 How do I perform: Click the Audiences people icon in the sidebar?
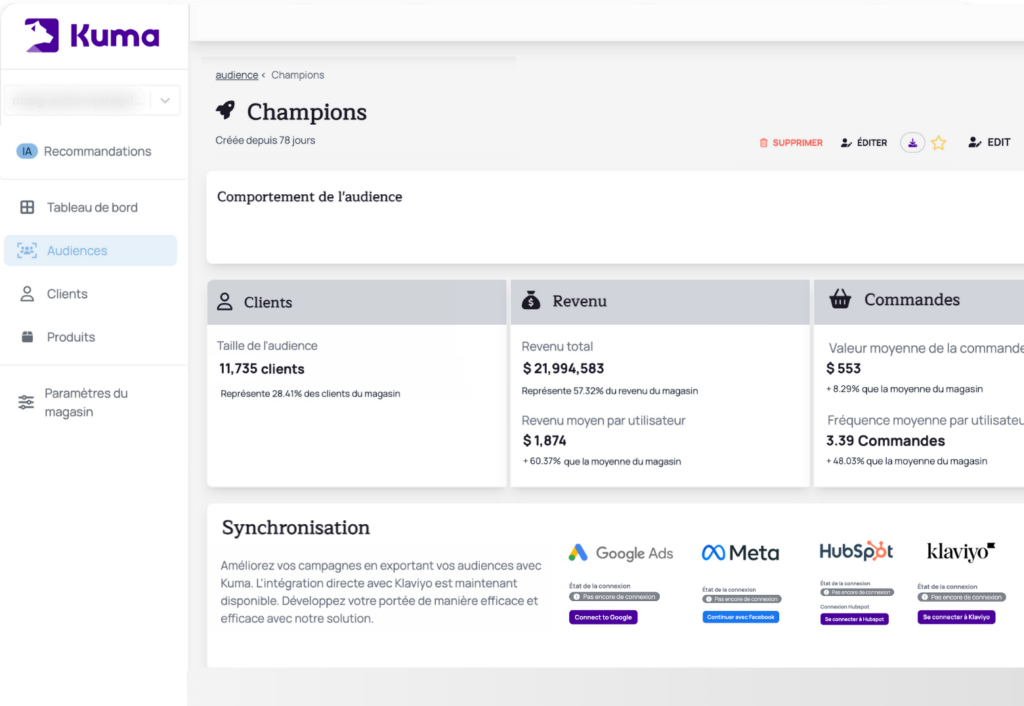pyautogui.click(x=27, y=250)
